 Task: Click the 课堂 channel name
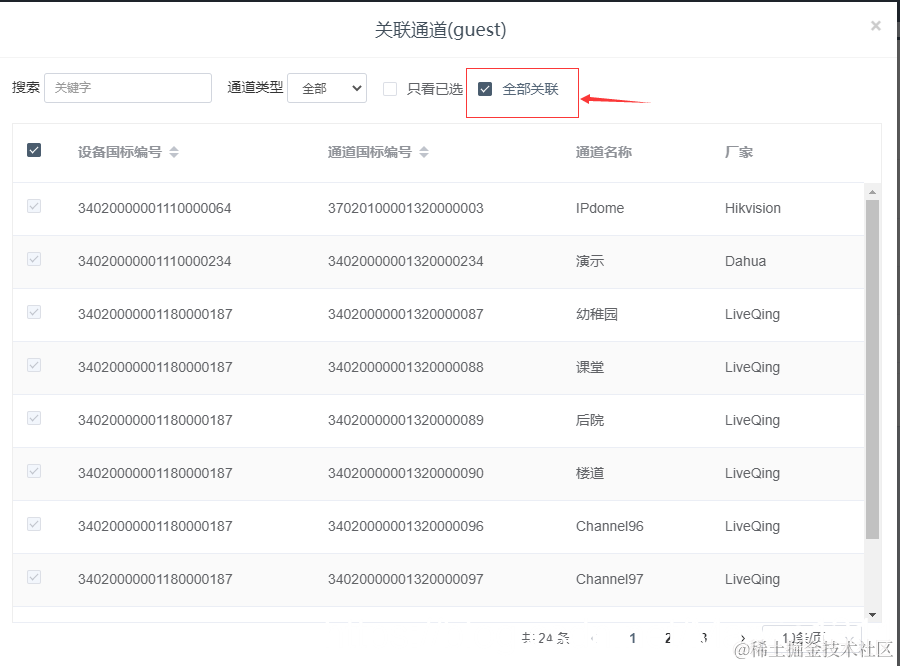point(590,367)
